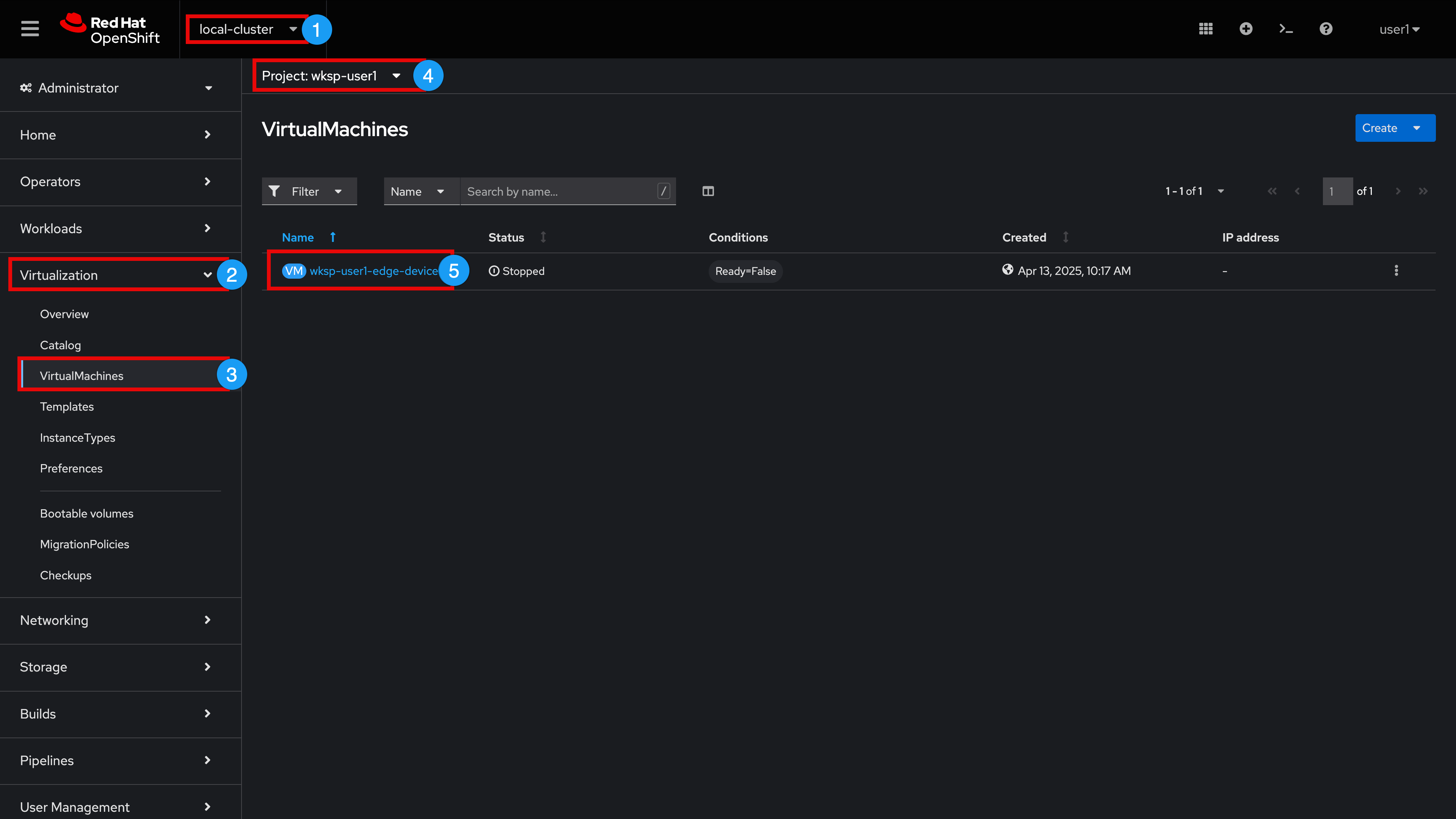
Task: Click the globe icon beside created date
Action: 1007,270
